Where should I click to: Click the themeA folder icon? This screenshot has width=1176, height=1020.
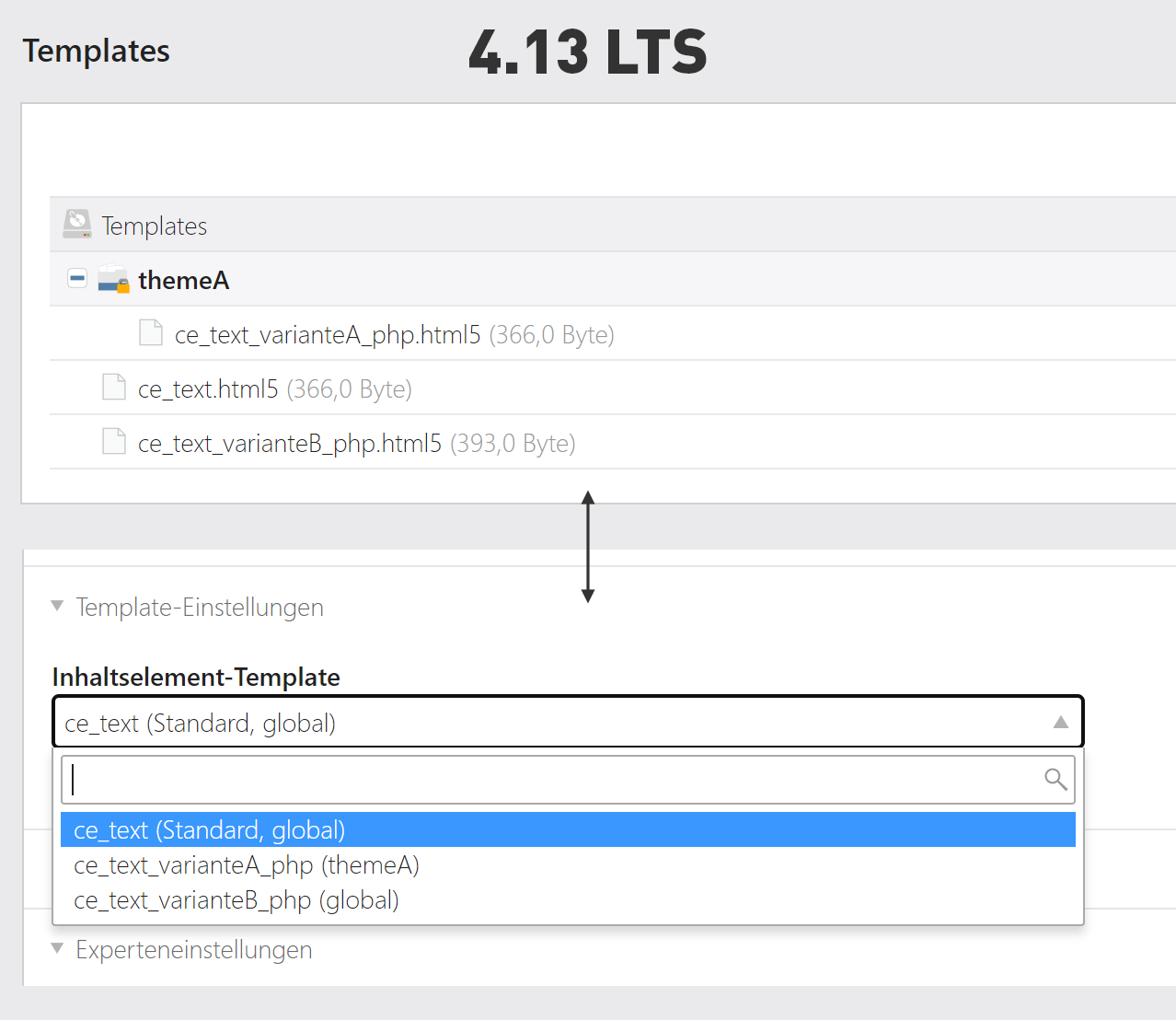[113, 279]
